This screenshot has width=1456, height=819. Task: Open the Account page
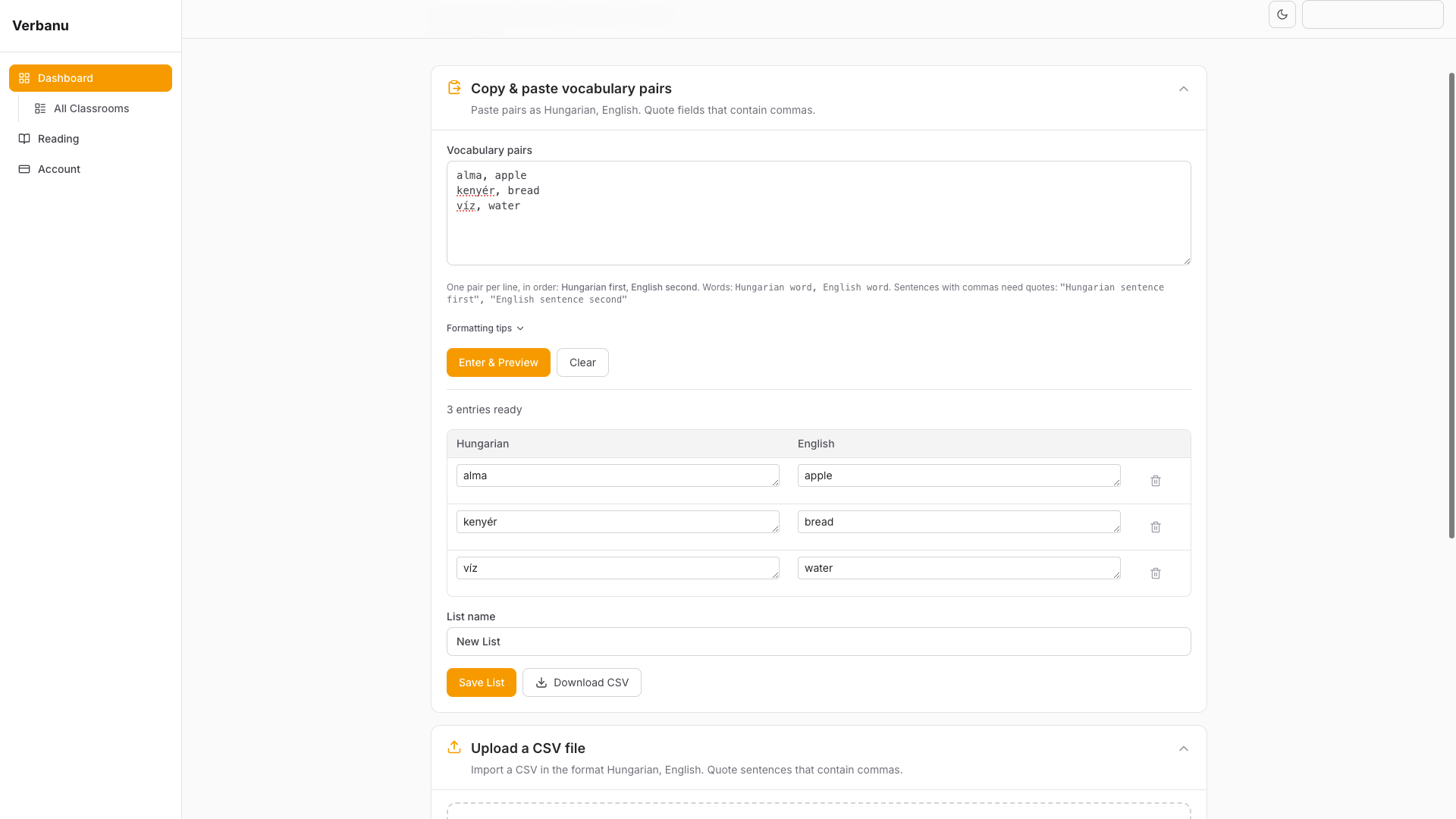coord(90,169)
